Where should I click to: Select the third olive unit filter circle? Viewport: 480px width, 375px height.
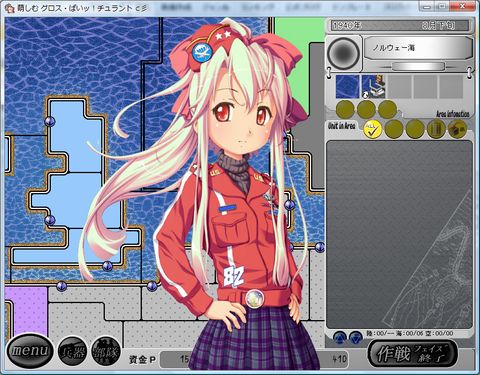click(415, 129)
